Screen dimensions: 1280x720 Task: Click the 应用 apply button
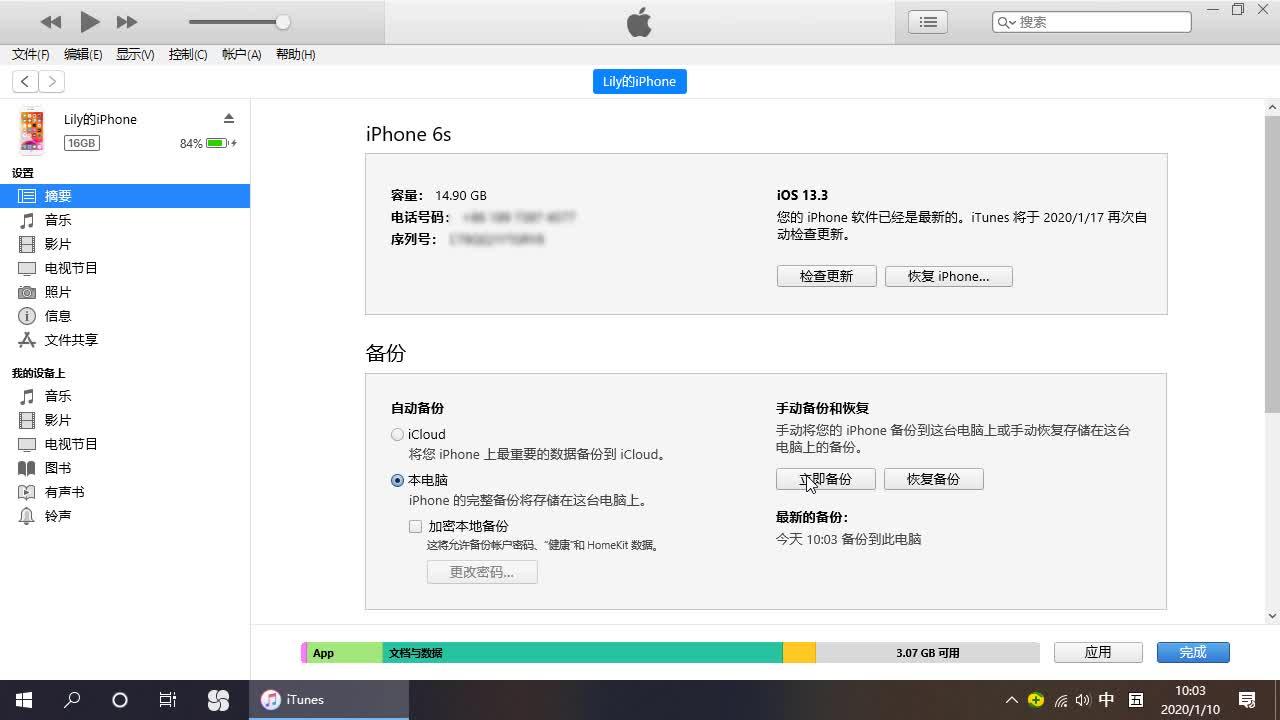(1098, 652)
